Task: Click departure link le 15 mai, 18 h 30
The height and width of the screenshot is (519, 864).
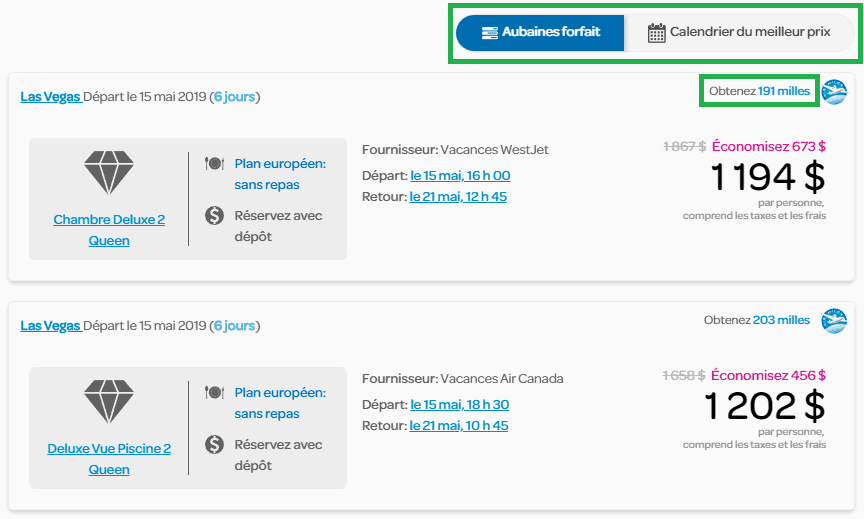Action: [x=460, y=405]
